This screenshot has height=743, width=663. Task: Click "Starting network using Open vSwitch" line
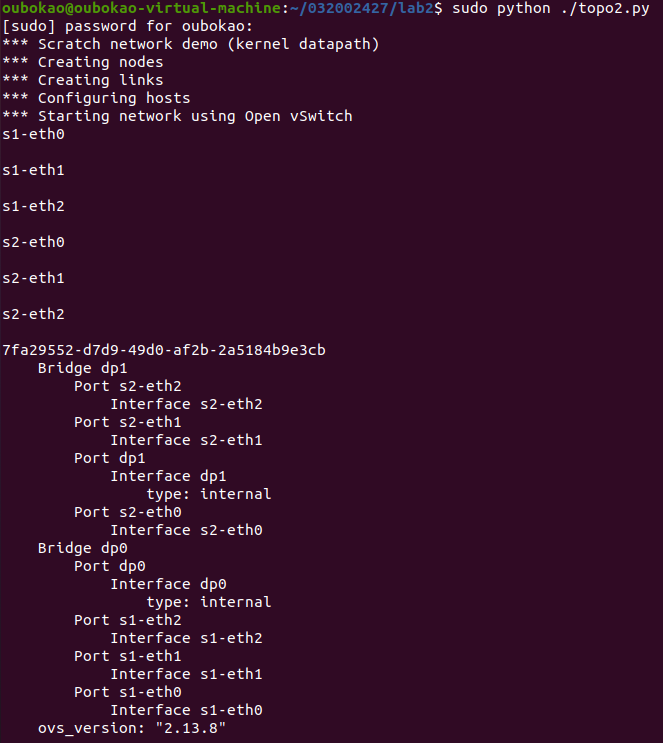(x=195, y=116)
